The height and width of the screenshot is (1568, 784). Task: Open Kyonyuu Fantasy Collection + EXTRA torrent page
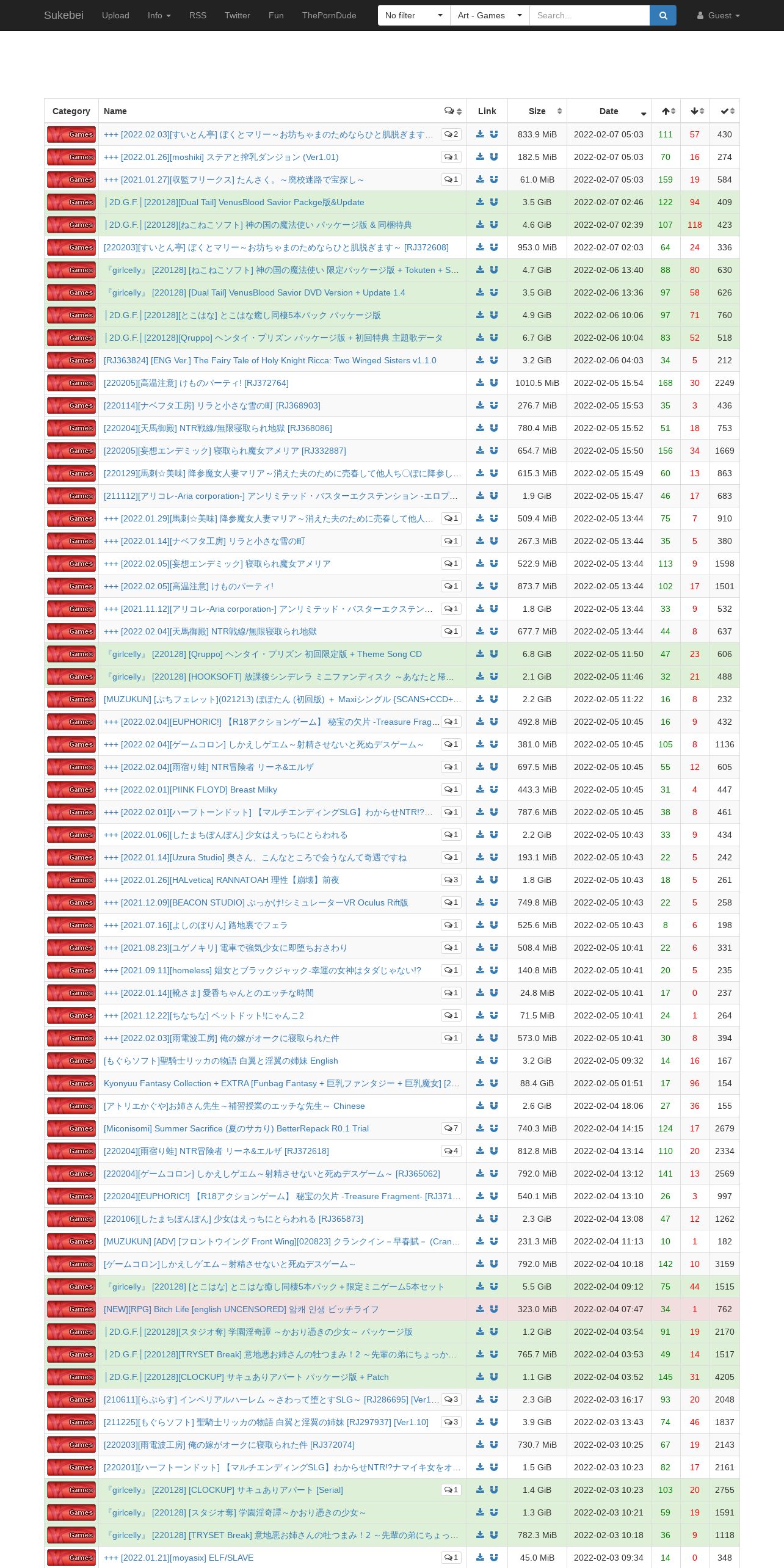pyautogui.click(x=281, y=1083)
